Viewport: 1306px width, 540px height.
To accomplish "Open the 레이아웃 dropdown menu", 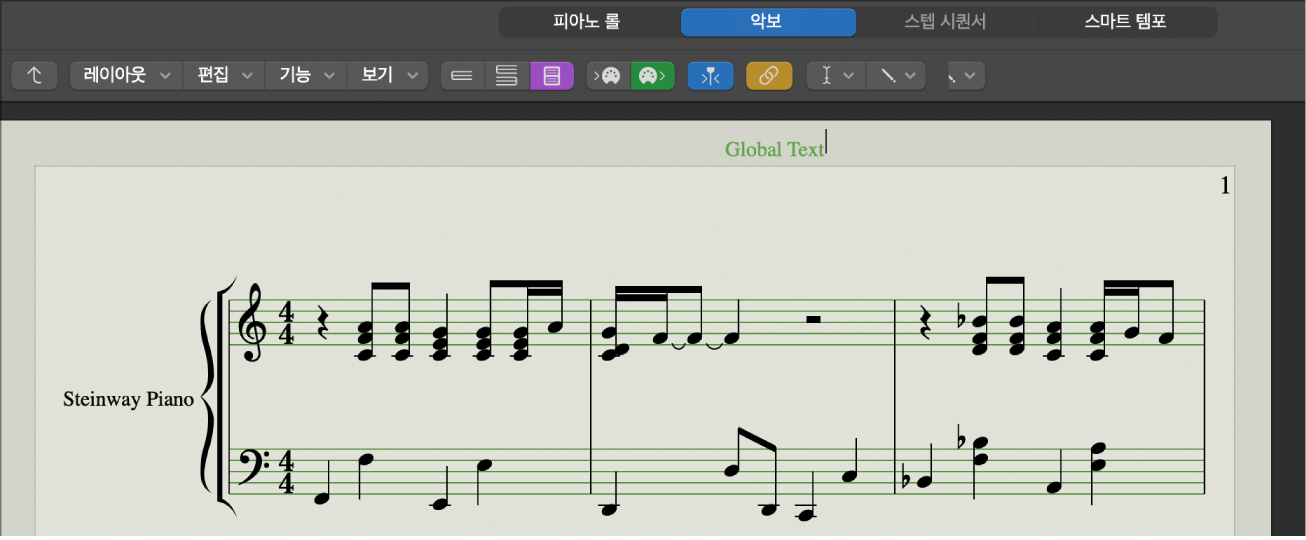I will point(127,76).
